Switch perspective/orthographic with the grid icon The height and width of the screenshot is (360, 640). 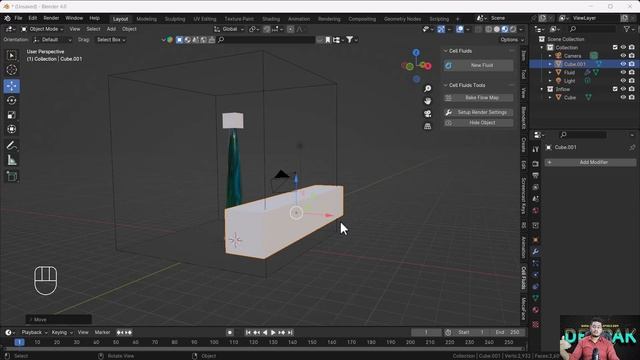pyautogui.click(x=427, y=126)
